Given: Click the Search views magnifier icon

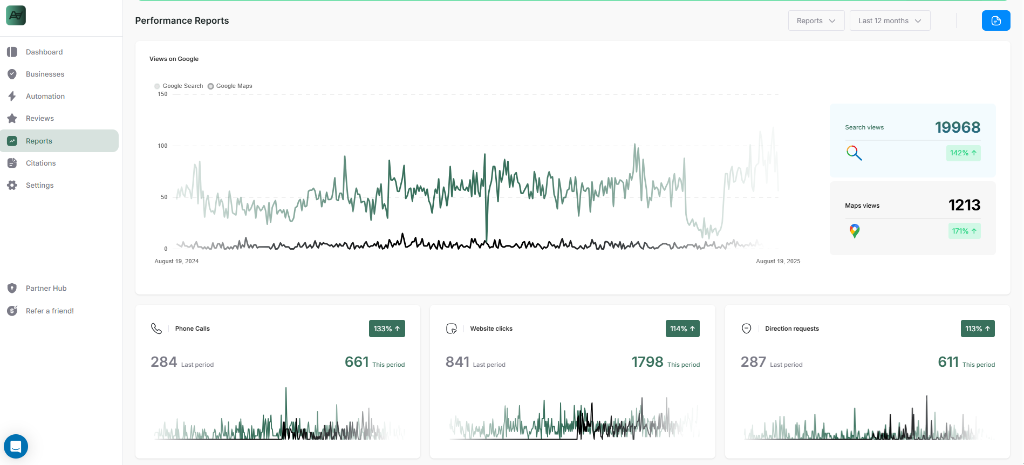Looking at the screenshot, I should click(854, 153).
